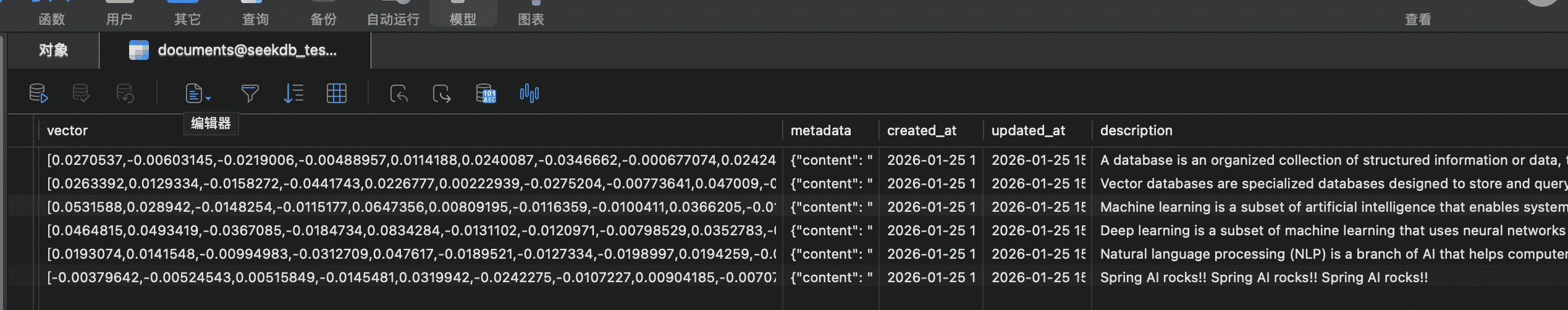The image size is (1568, 310).
Task: Click the export data icon
Action: click(x=441, y=94)
